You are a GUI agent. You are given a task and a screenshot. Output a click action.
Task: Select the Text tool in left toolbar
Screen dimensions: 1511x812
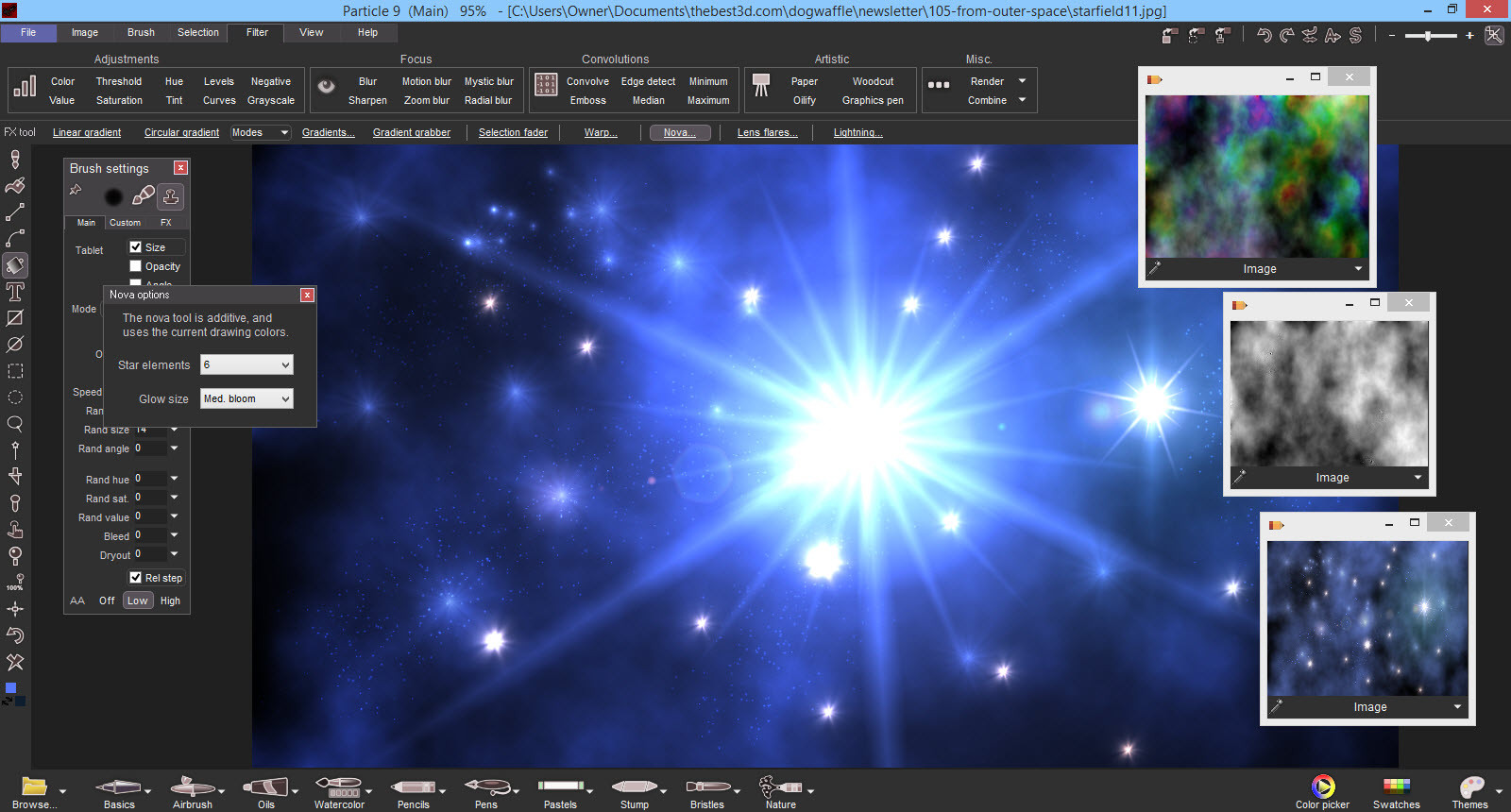click(x=15, y=292)
